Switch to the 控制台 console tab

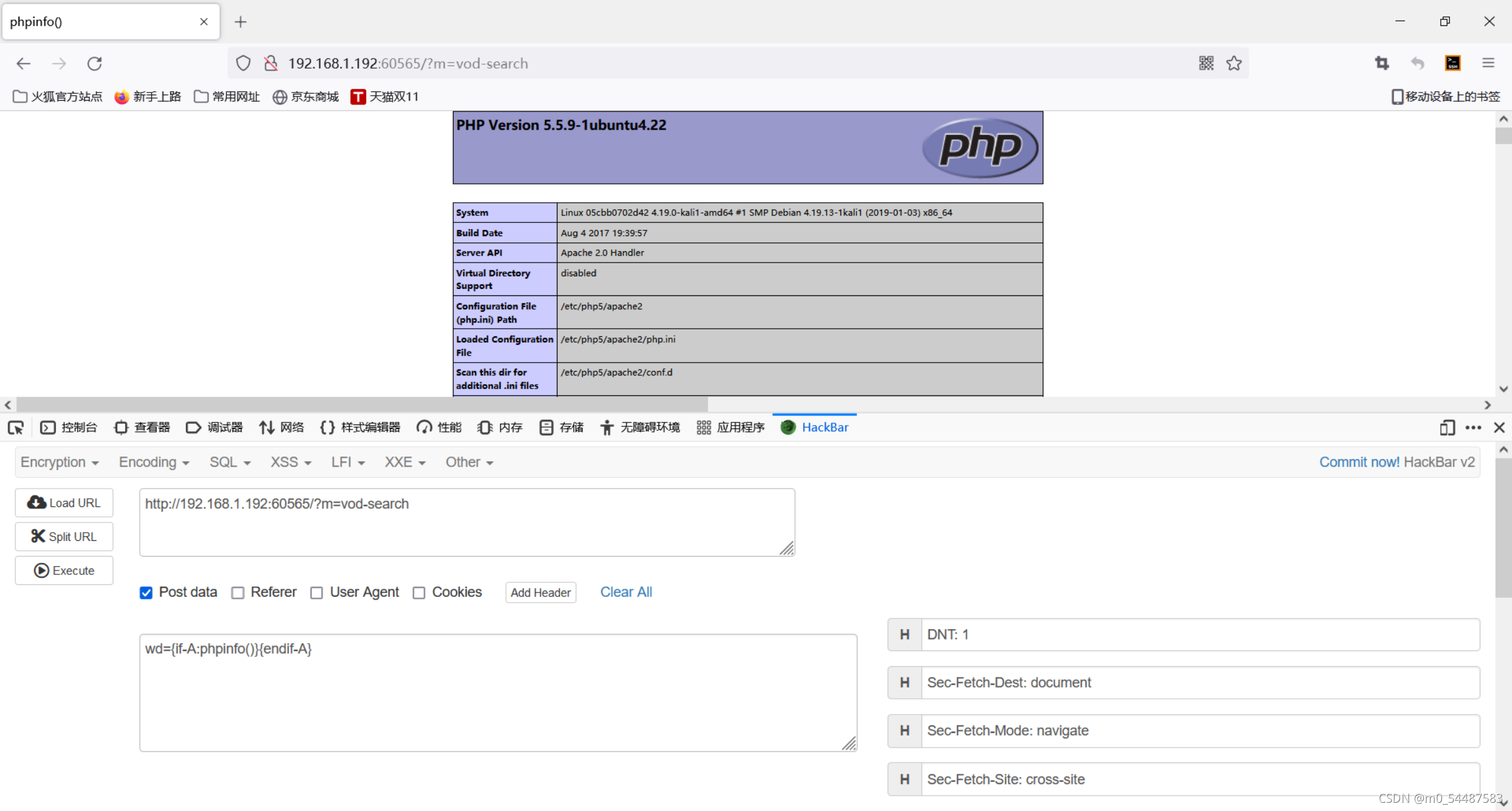69,428
